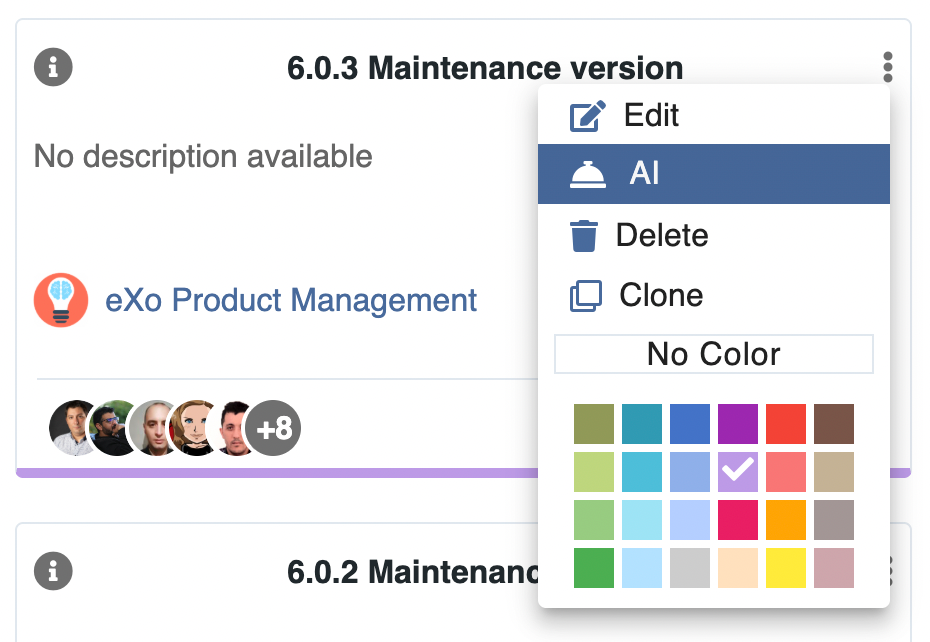
Task: Open the 6.0.3 Maintenance version title
Action: (x=485, y=68)
